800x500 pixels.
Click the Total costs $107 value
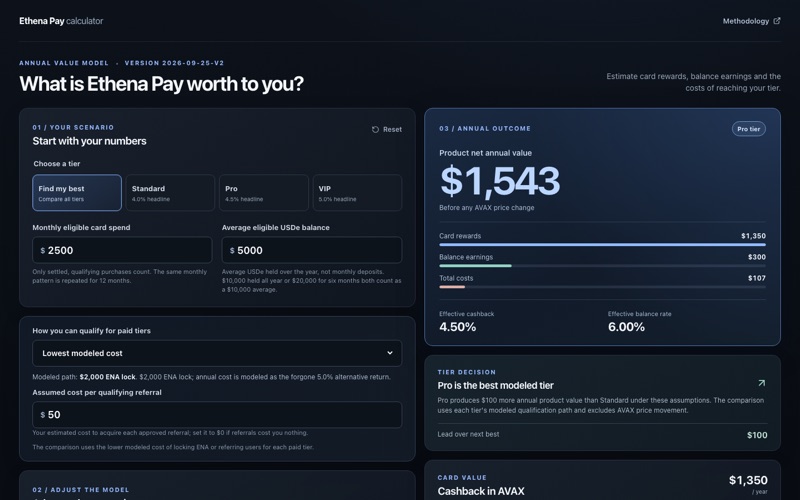[x=757, y=278]
